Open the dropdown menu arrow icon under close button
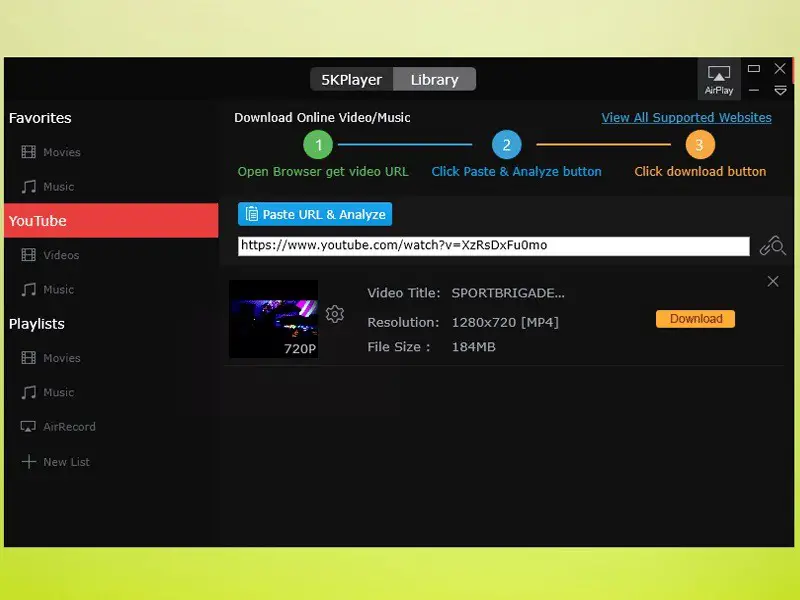 tap(780, 90)
